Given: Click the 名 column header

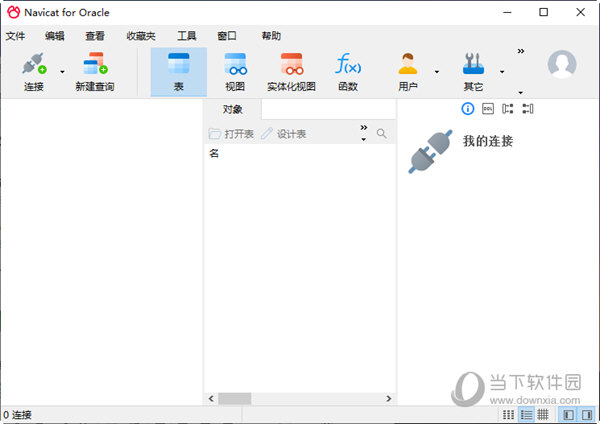Looking at the screenshot, I should 214,153.
